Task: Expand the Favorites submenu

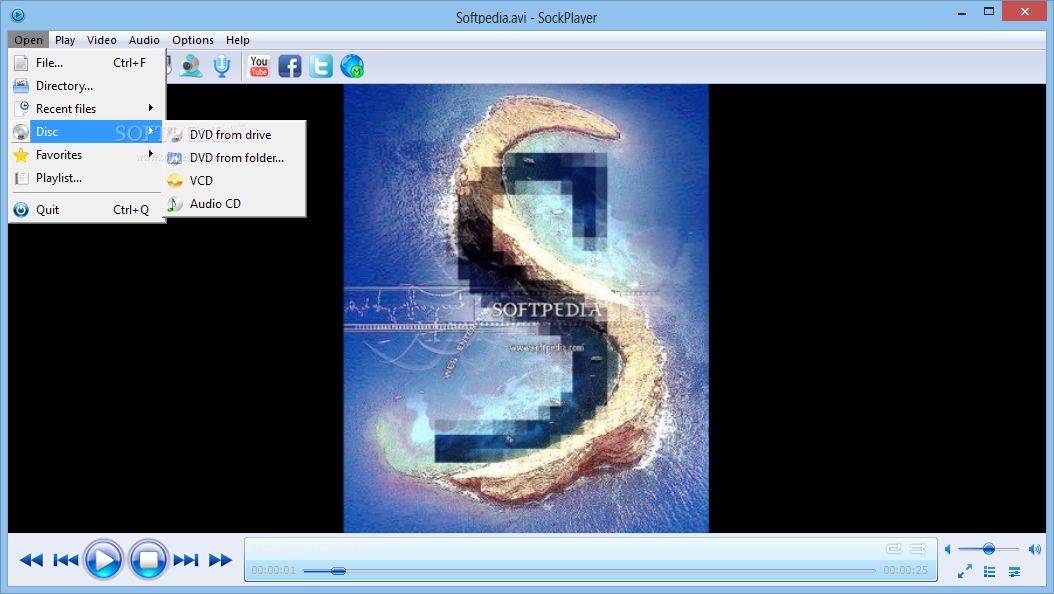Action: pyautogui.click(x=87, y=155)
